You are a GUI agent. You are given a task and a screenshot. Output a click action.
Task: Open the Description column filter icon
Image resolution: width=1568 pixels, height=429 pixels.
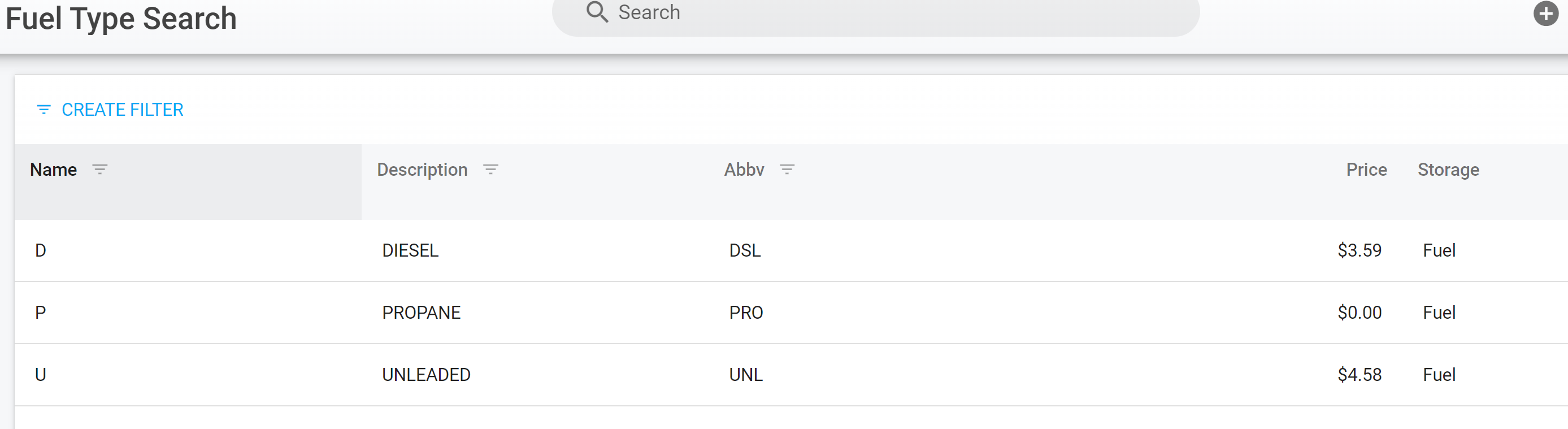pyautogui.click(x=490, y=169)
